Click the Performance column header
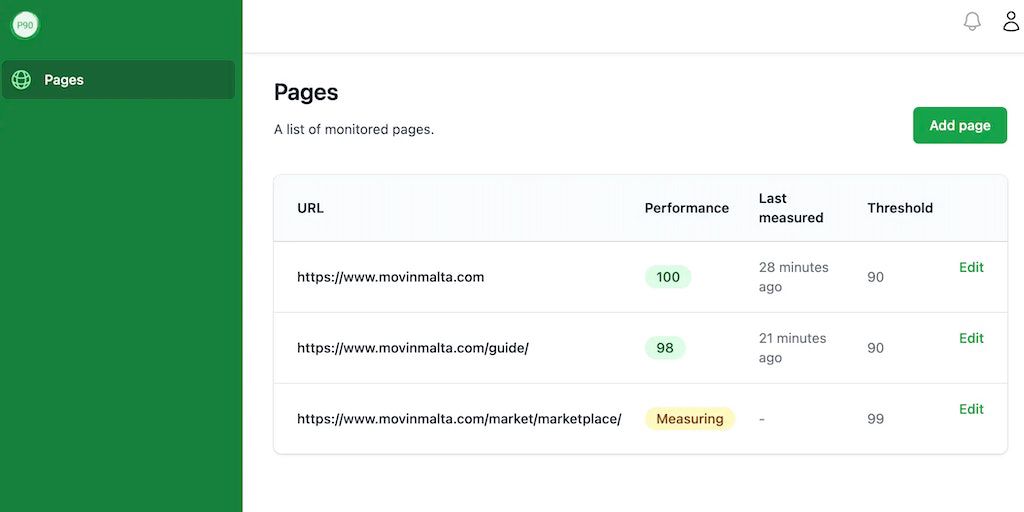Viewport: 1024px width, 512px height. (686, 208)
